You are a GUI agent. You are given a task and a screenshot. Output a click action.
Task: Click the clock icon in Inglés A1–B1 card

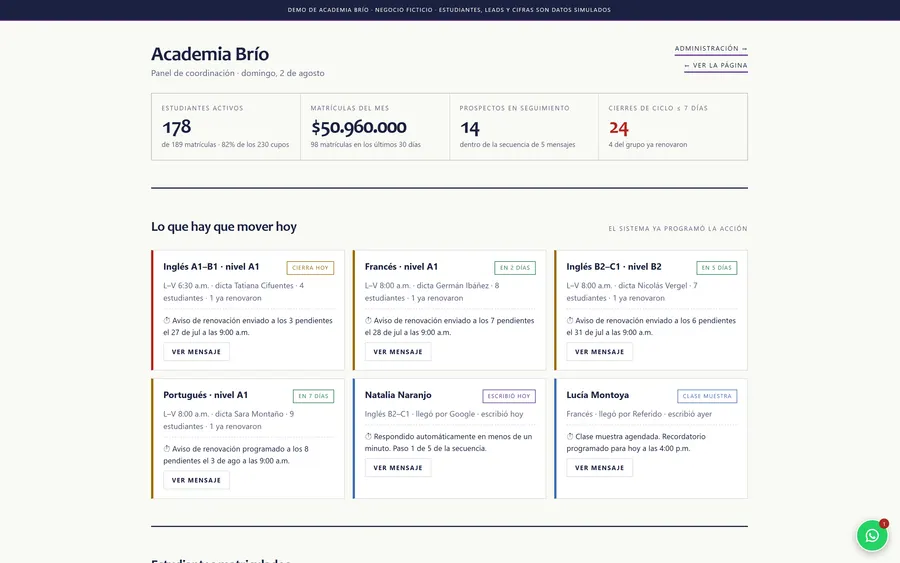[166, 320]
